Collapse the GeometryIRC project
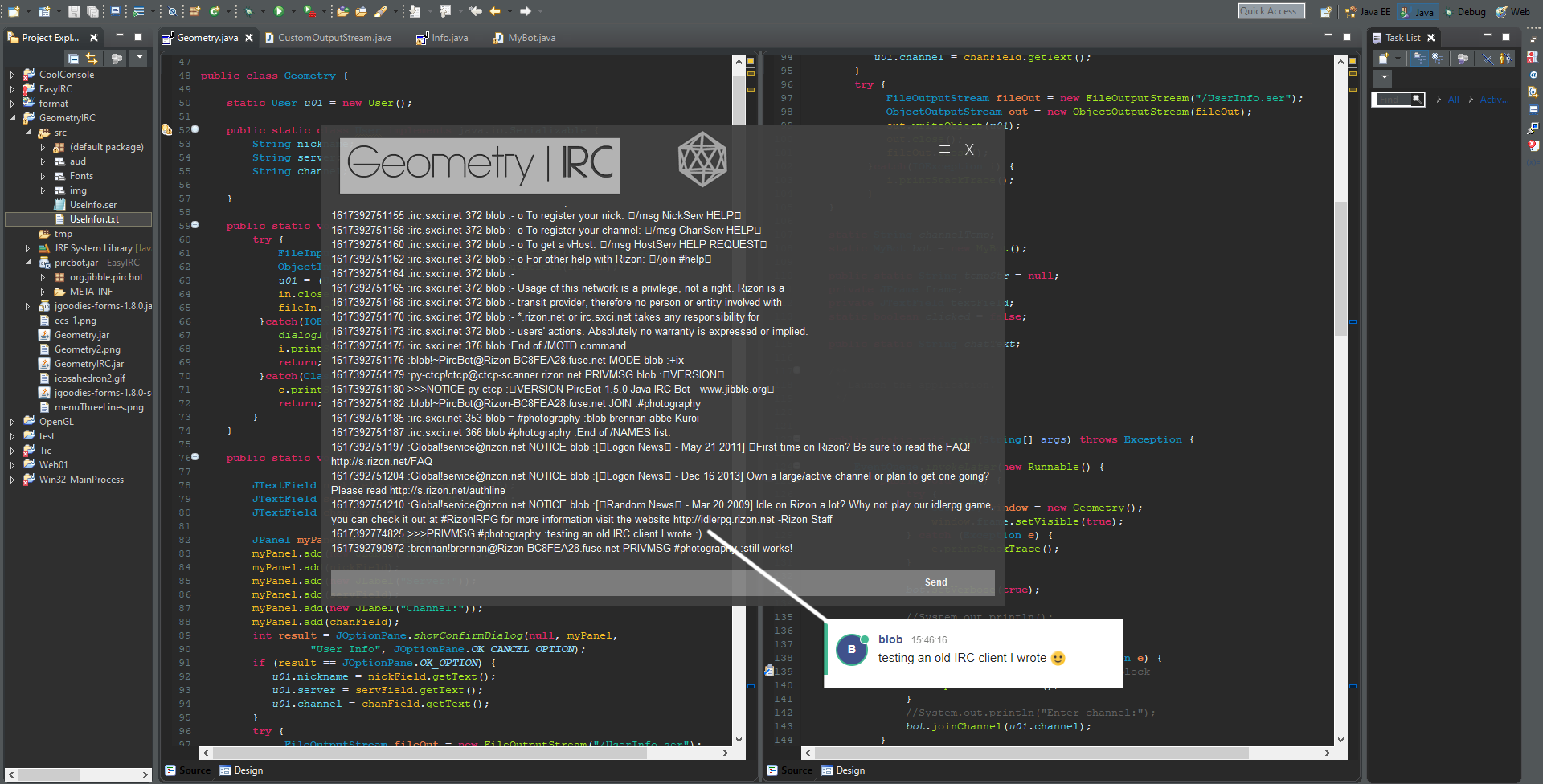Viewport: 1543px width, 784px height. pos(12,118)
